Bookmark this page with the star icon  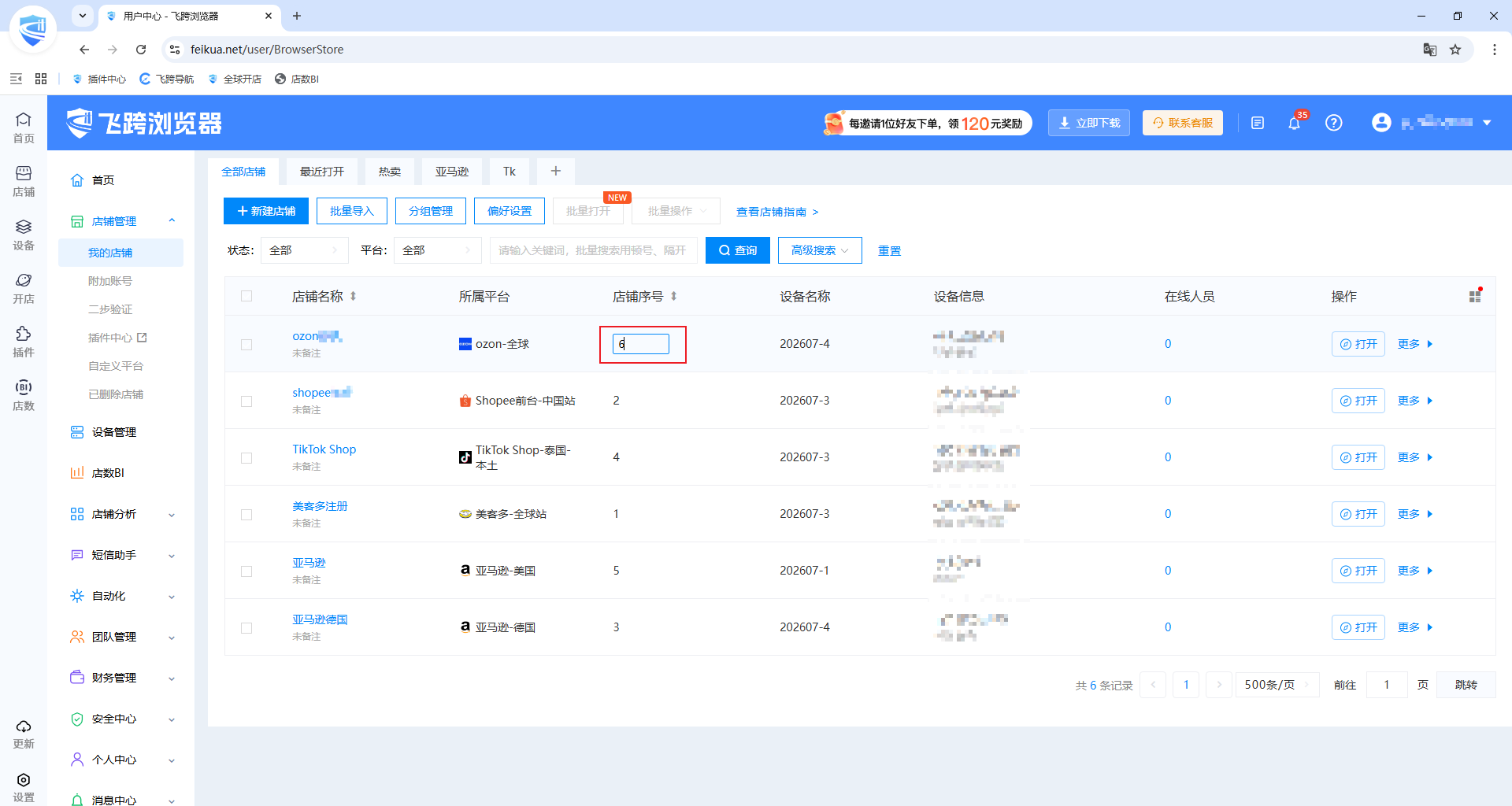point(1455,50)
